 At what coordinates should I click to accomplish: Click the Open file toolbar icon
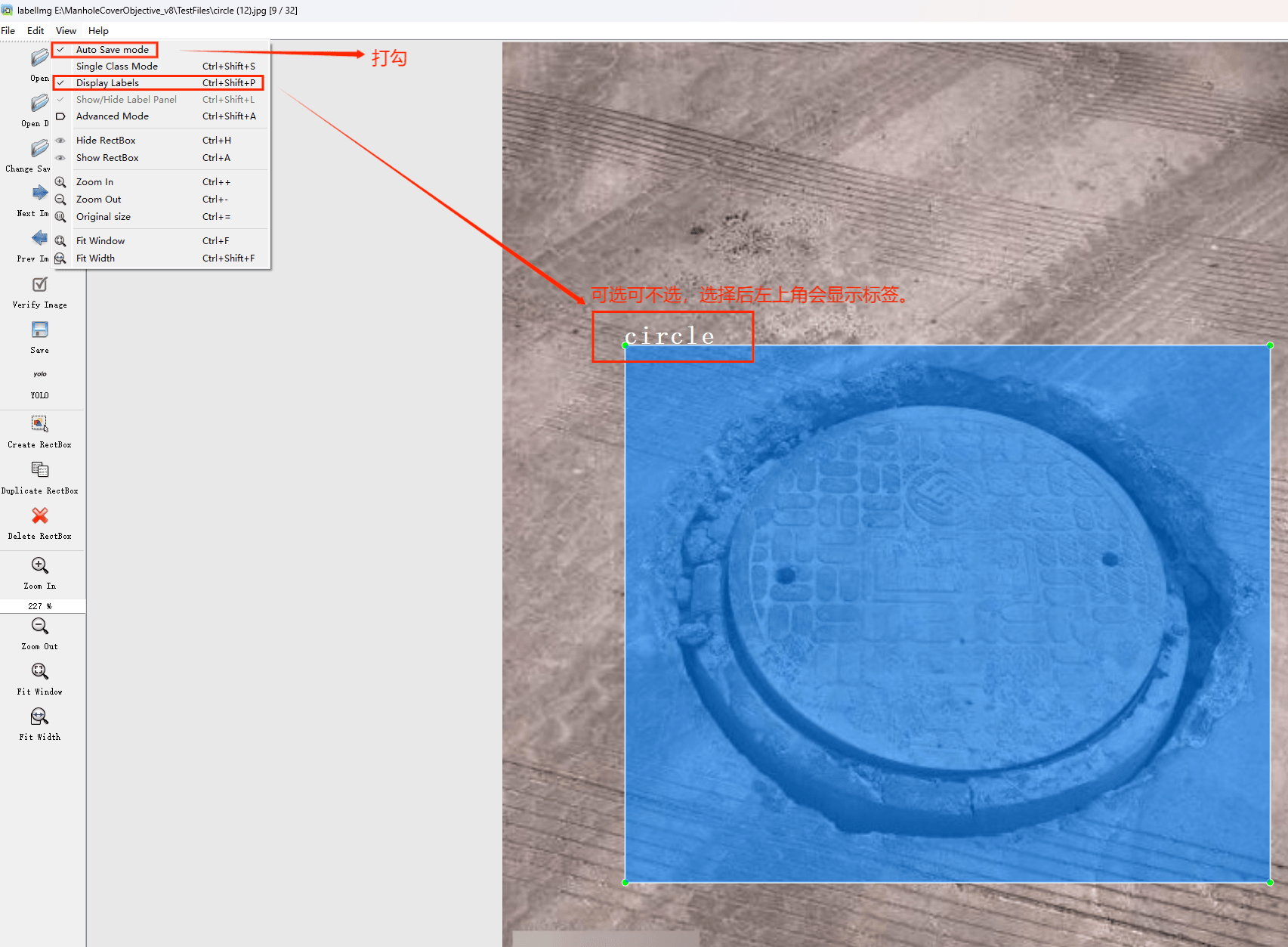(39, 58)
